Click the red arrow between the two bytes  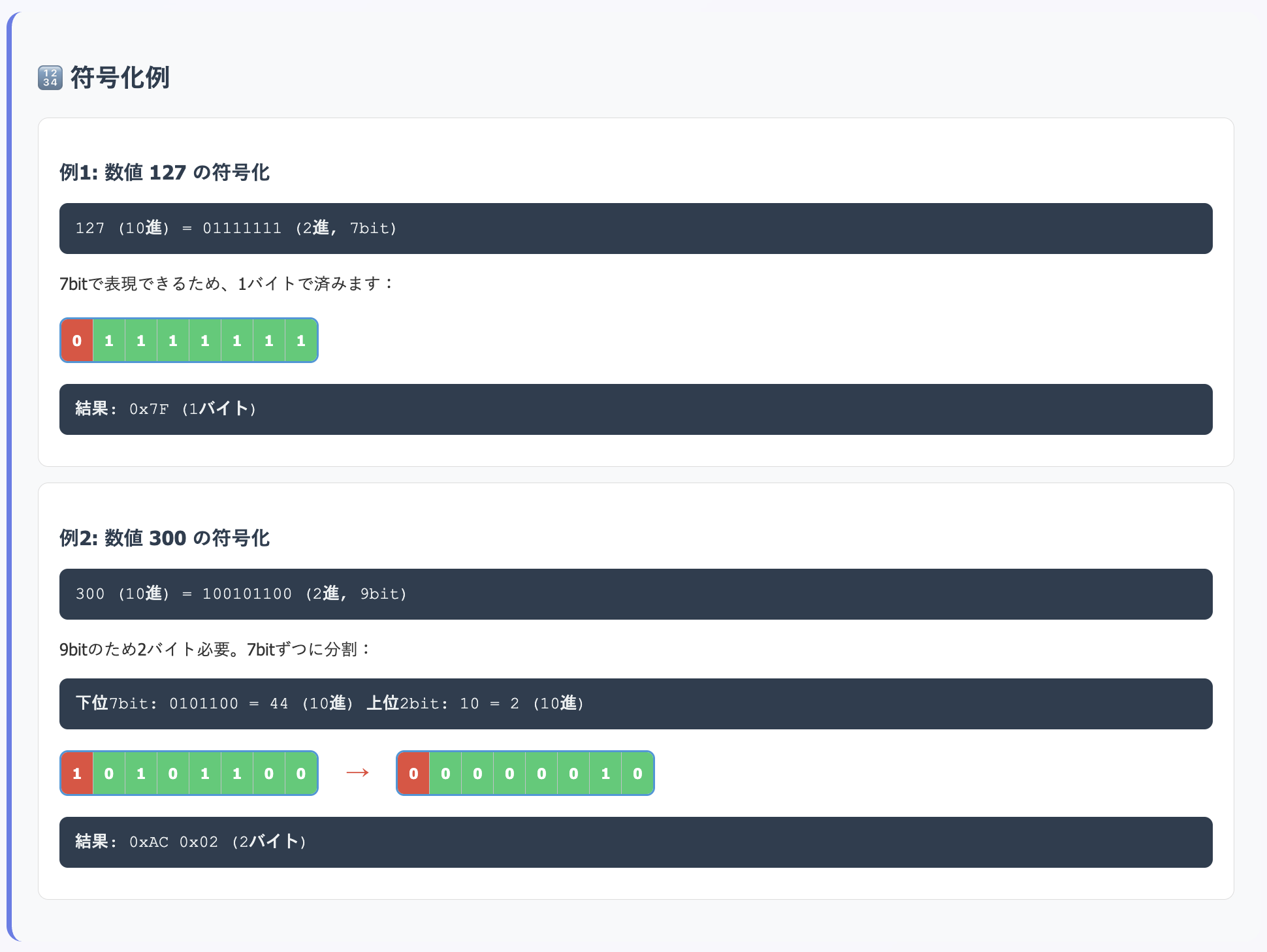point(357,773)
